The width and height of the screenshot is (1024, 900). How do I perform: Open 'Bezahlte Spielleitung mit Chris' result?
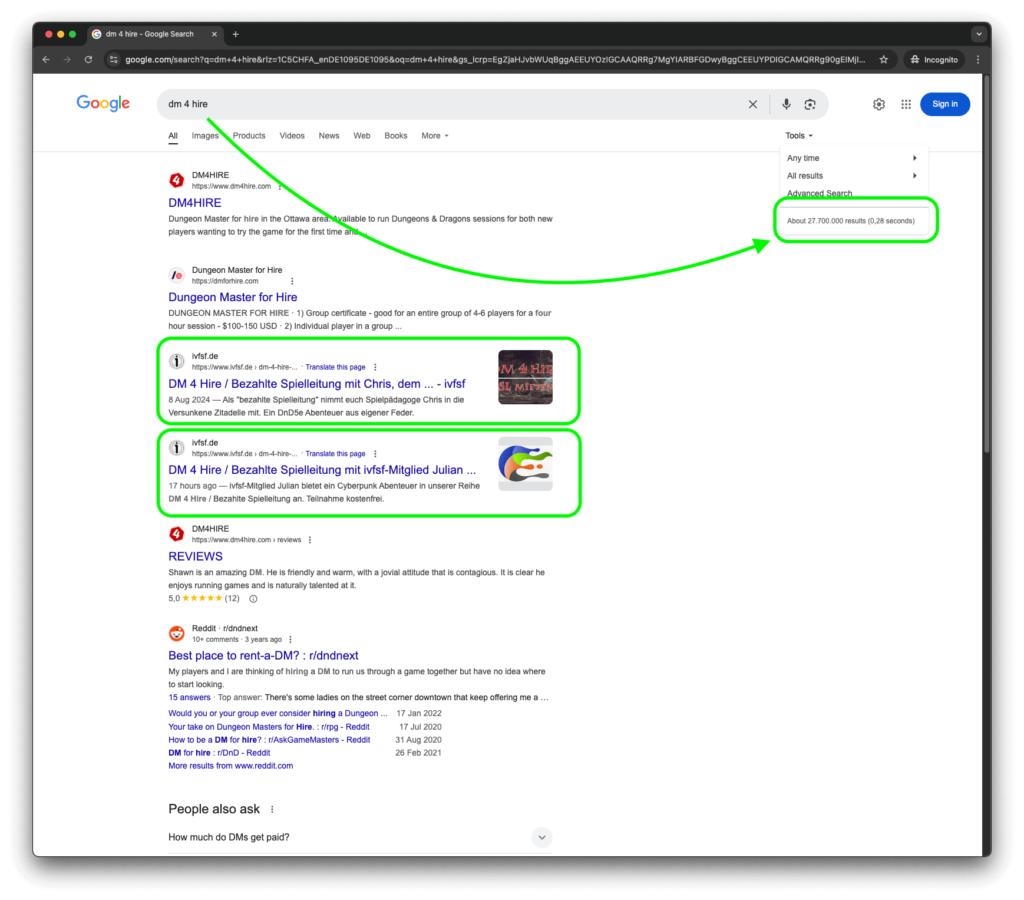click(x=317, y=383)
